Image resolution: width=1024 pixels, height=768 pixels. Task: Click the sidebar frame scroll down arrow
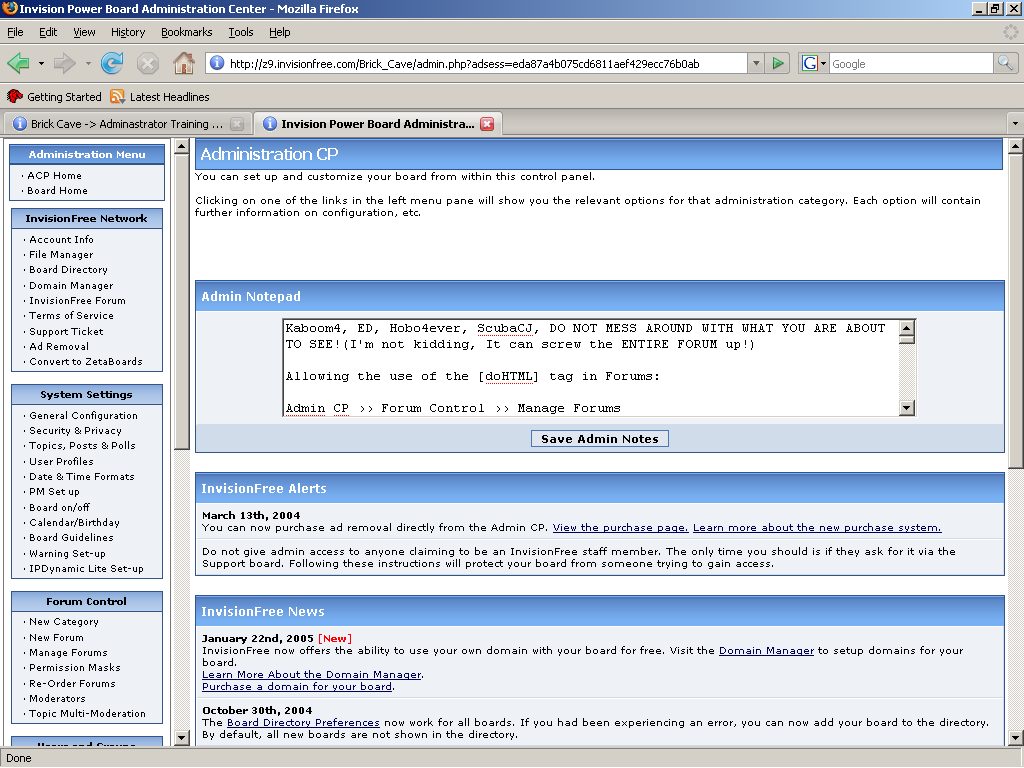(x=182, y=738)
